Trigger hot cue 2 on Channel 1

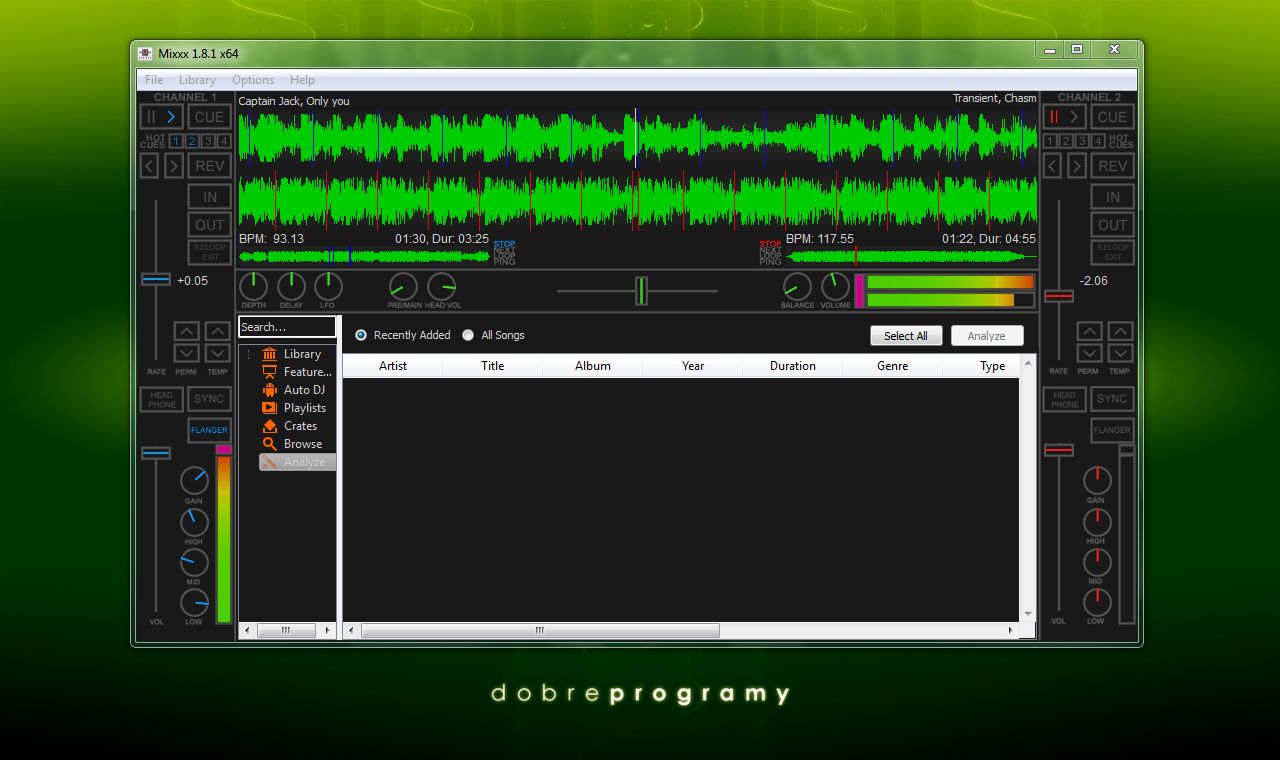tap(192, 141)
